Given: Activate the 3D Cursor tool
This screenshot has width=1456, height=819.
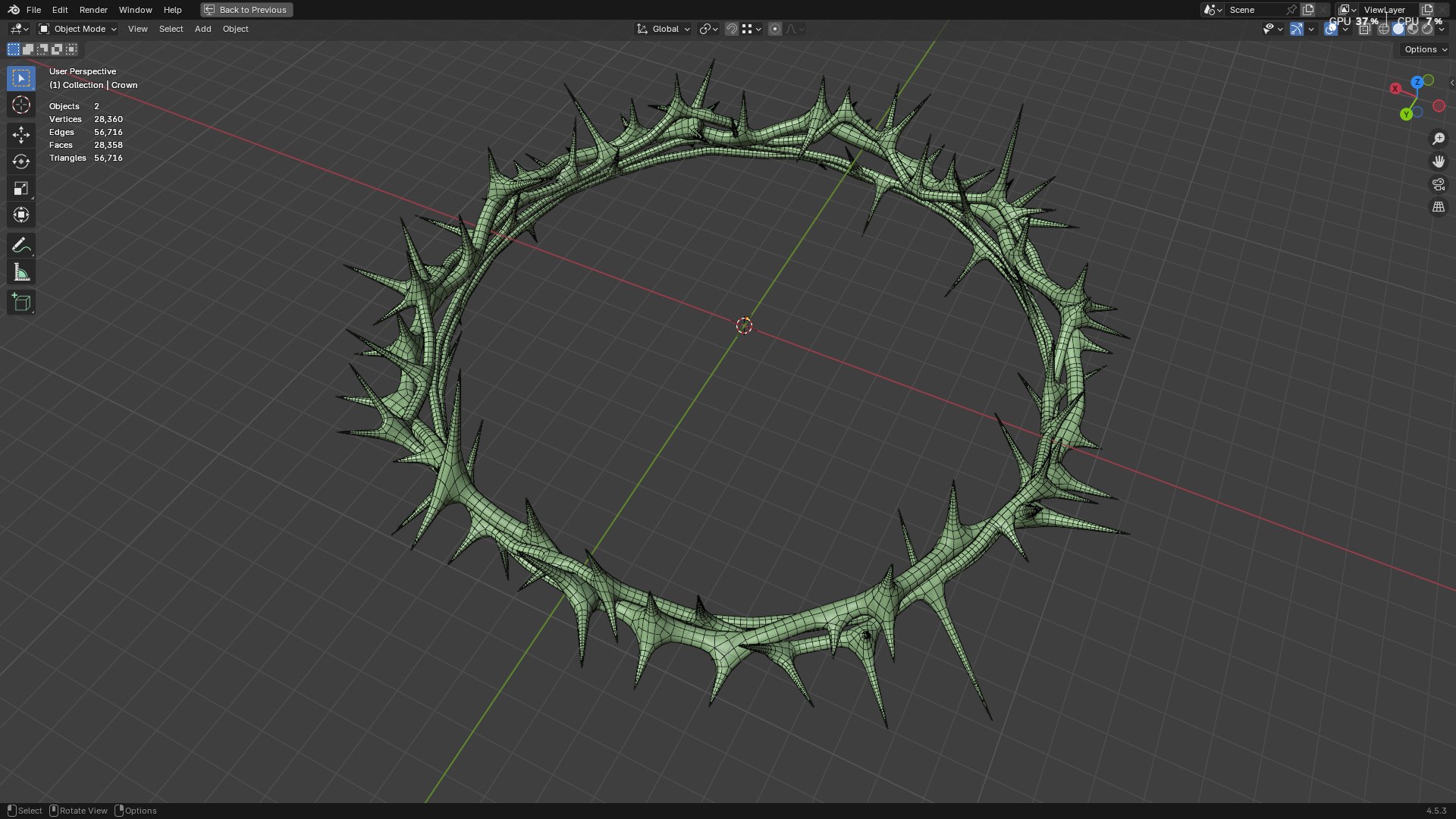Looking at the screenshot, I should pos(21,105).
